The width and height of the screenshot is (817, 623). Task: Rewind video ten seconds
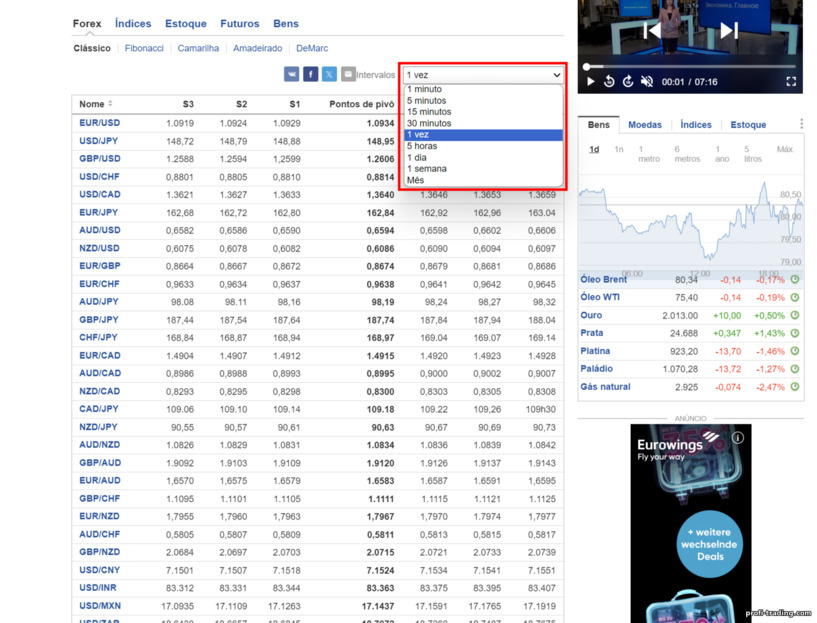point(609,82)
